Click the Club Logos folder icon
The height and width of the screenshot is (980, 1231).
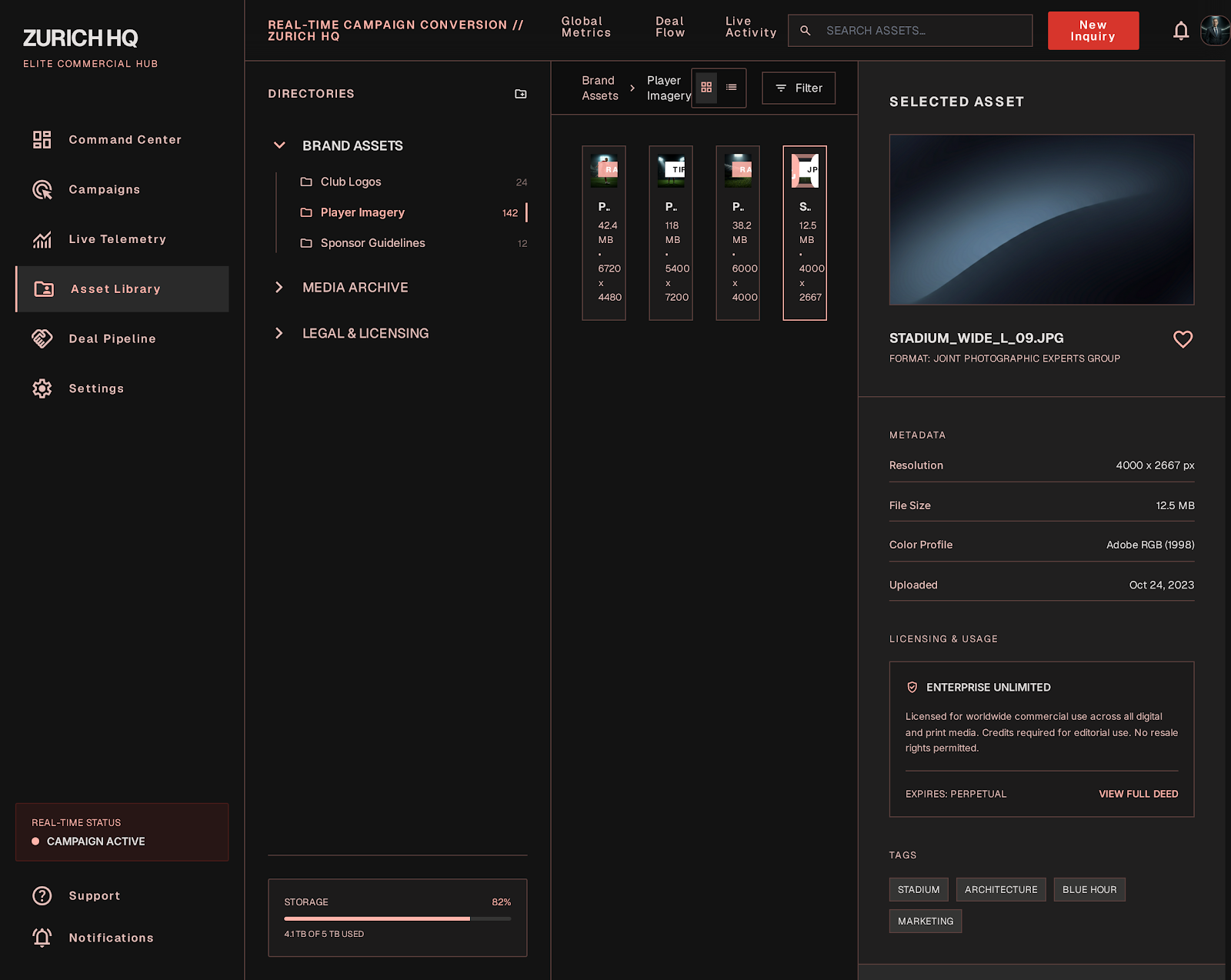[x=306, y=182]
